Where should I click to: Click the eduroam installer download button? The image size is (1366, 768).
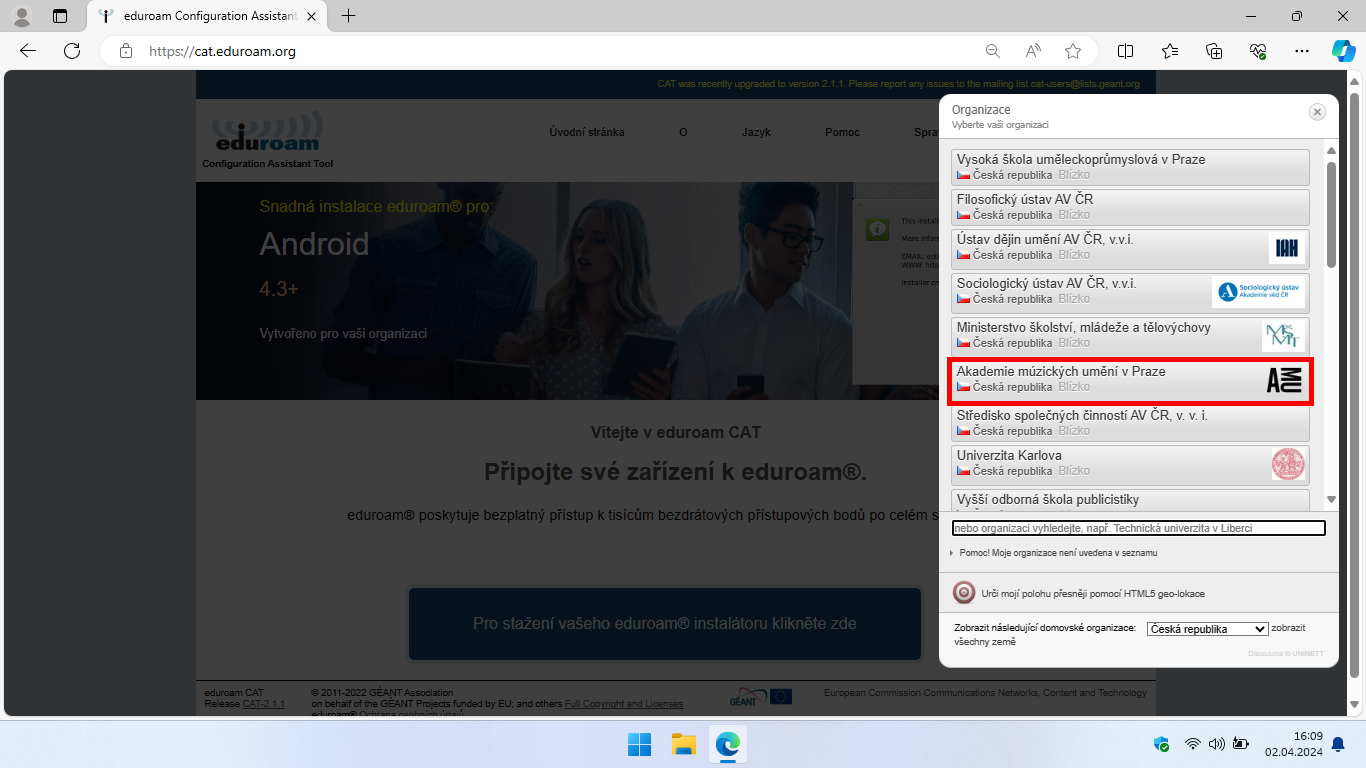click(x=665, y=624)
